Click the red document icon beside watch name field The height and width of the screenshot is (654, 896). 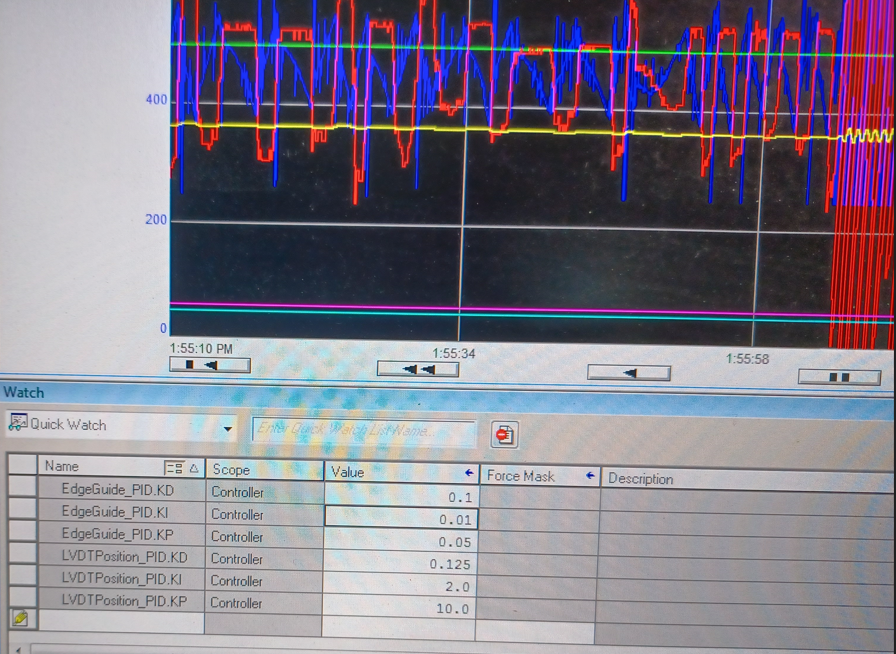tap(505, 435)
